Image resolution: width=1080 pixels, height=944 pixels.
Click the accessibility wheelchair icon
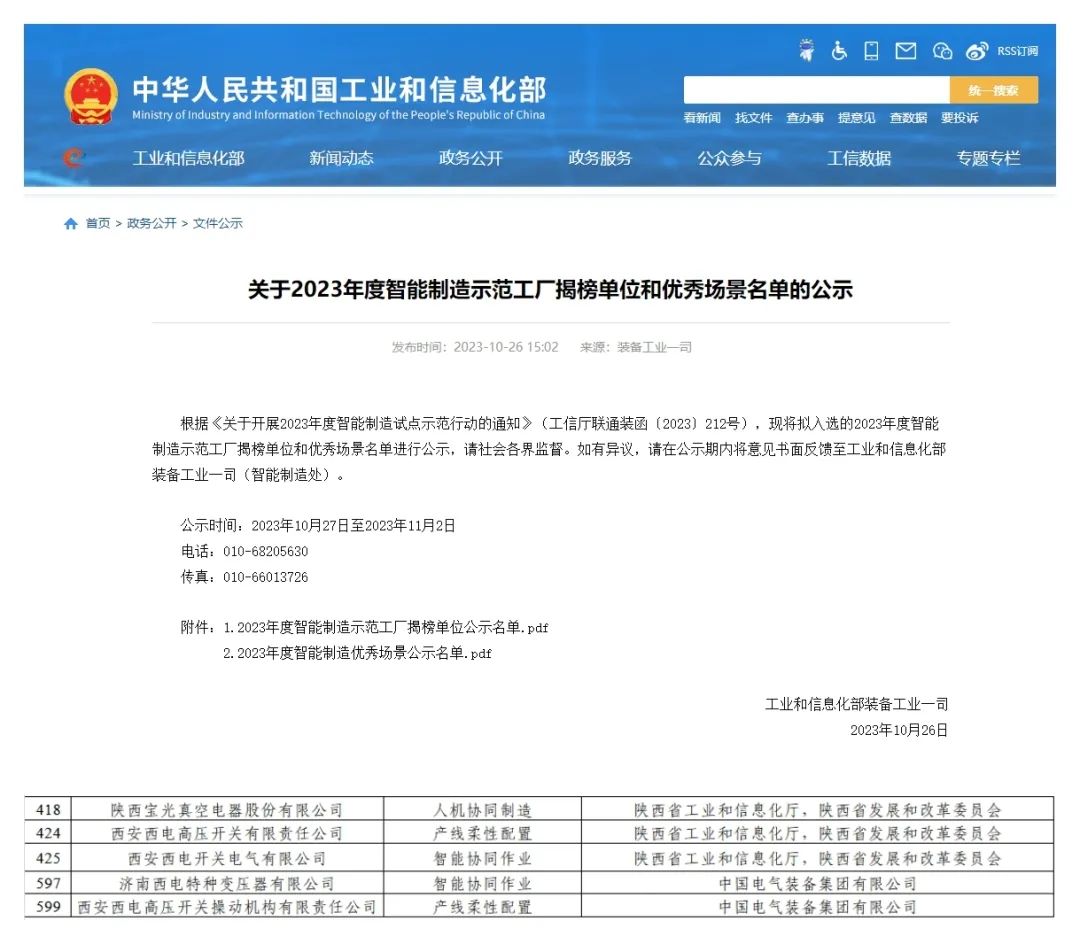pos(839,51)
